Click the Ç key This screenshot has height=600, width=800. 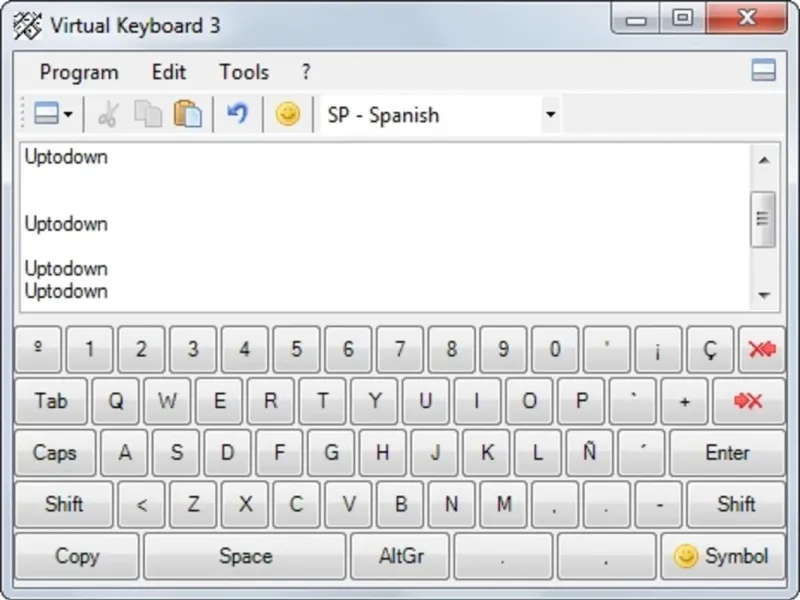pyautogui.click(x=710, y=349)
